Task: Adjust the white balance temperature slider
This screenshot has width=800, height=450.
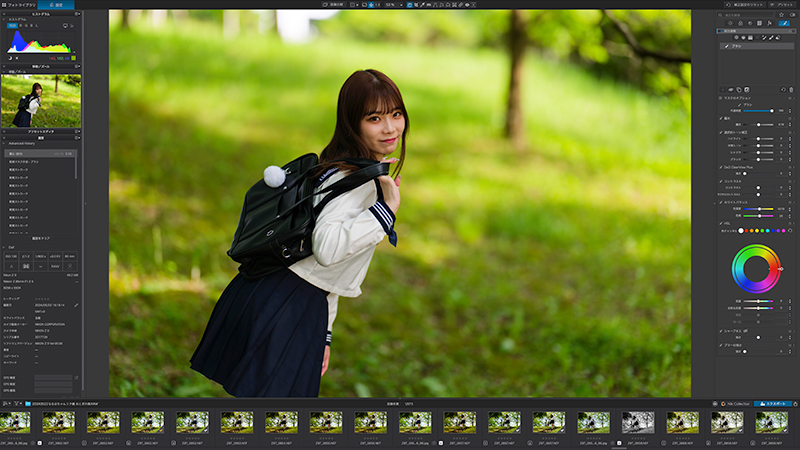Action: 759,209
